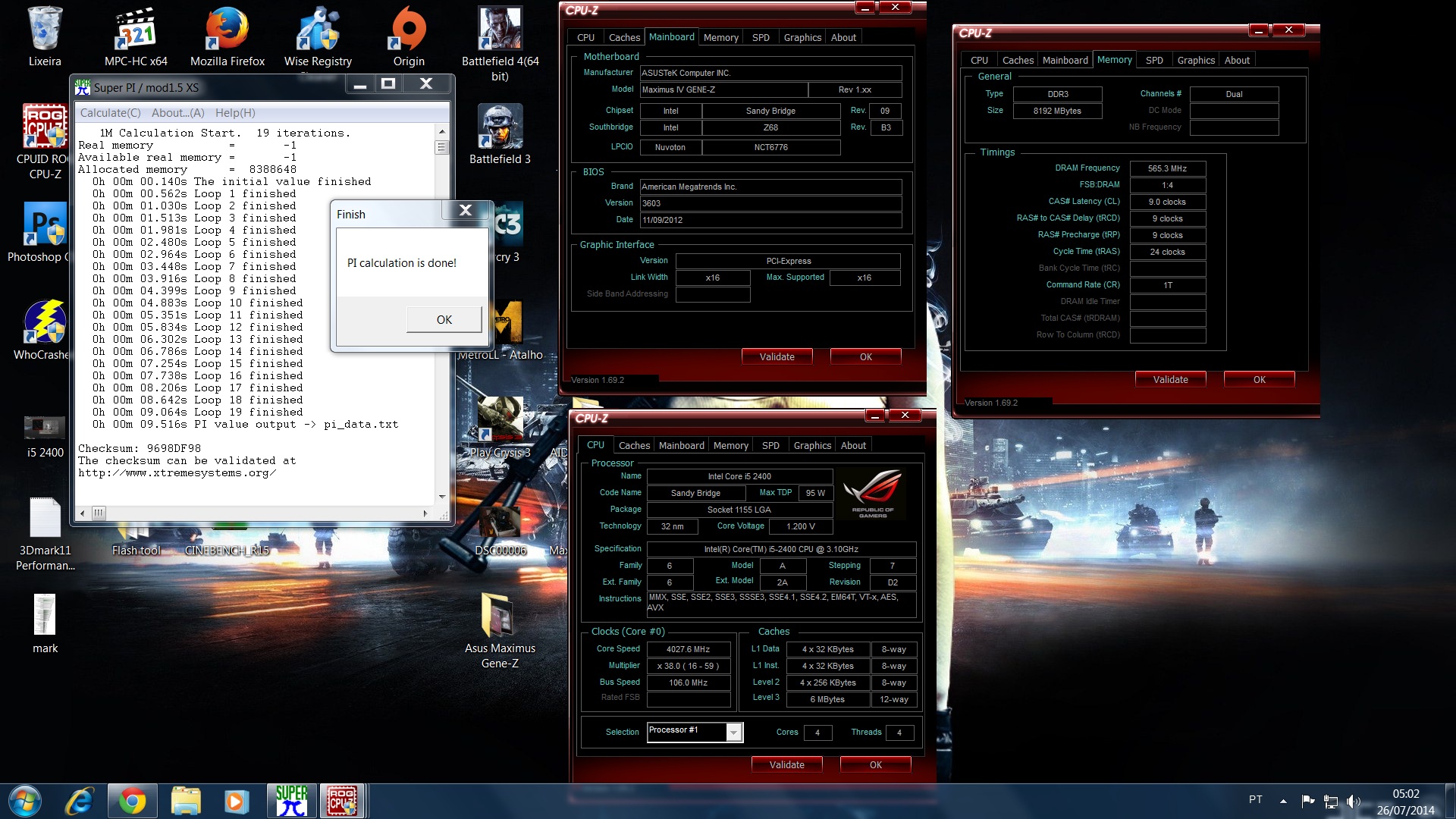Open media player icon in taskbar
This screenshot has width=1456, height=819.
tap(237, 801)
